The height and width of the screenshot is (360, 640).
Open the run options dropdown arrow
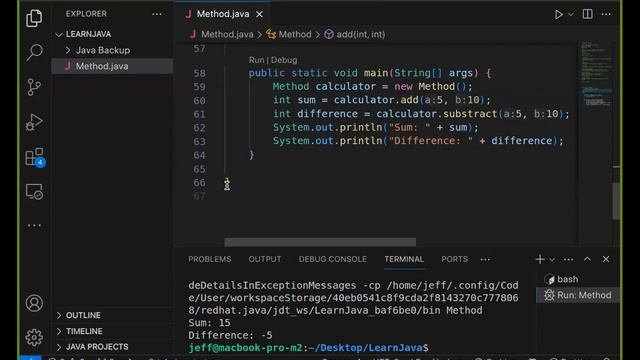point(571,14)
